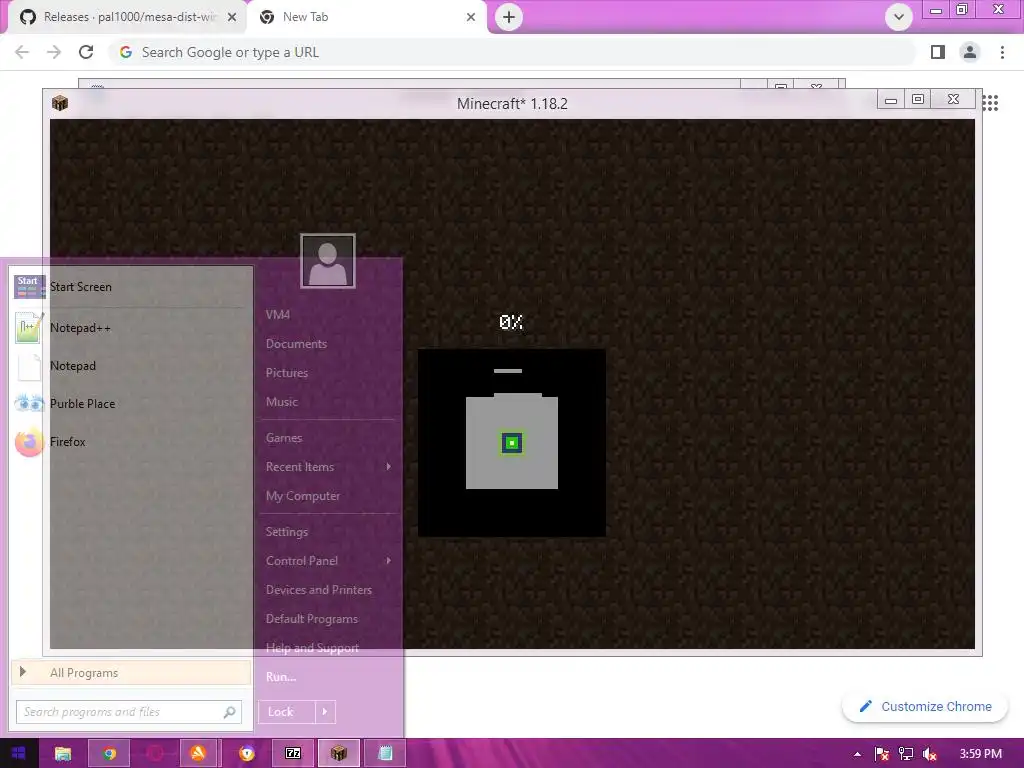1024x768 pixels.
Task: Go back in Chrome
Action: click(x=22, y=52)
